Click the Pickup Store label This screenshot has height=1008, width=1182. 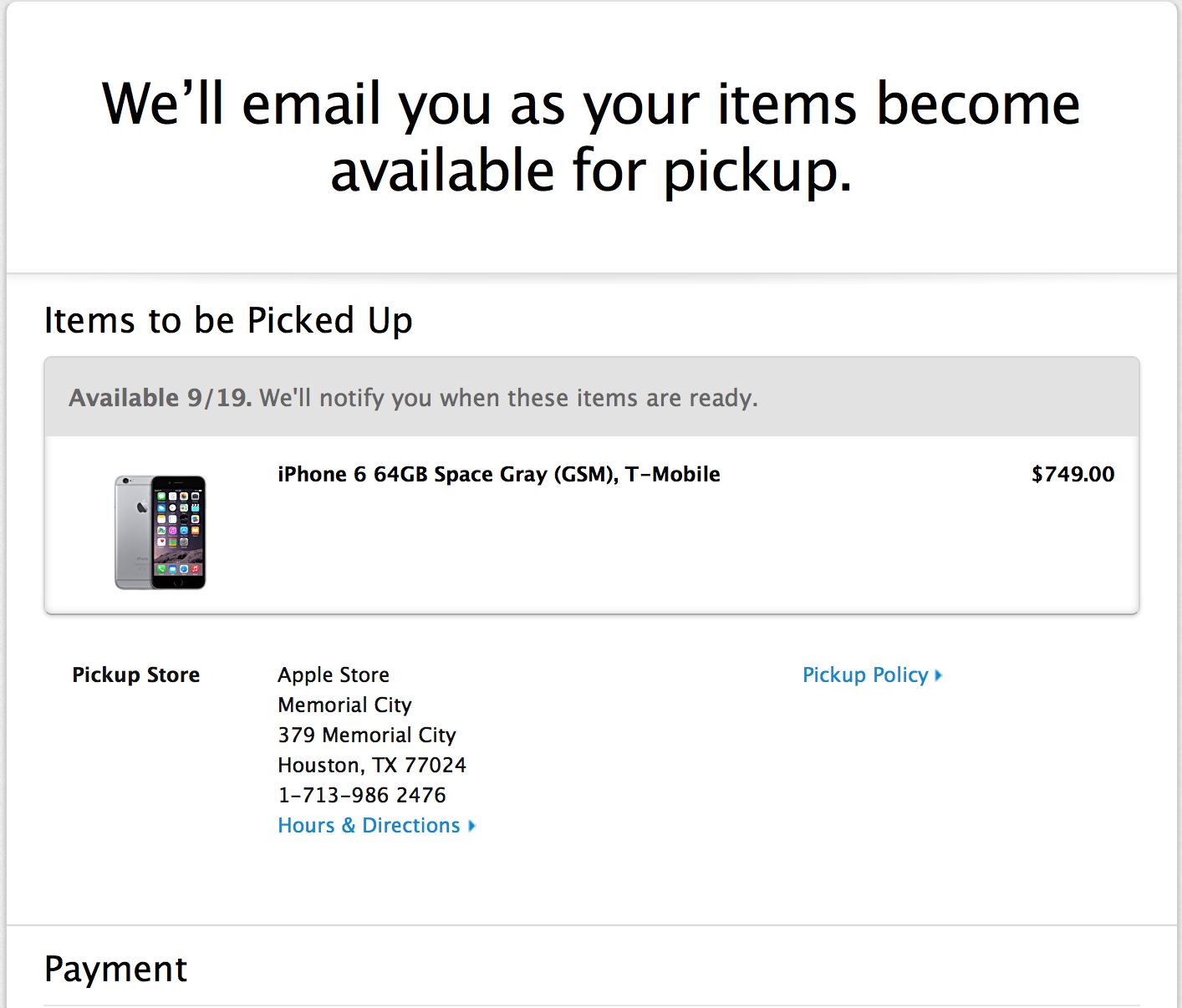click(136, 675)
